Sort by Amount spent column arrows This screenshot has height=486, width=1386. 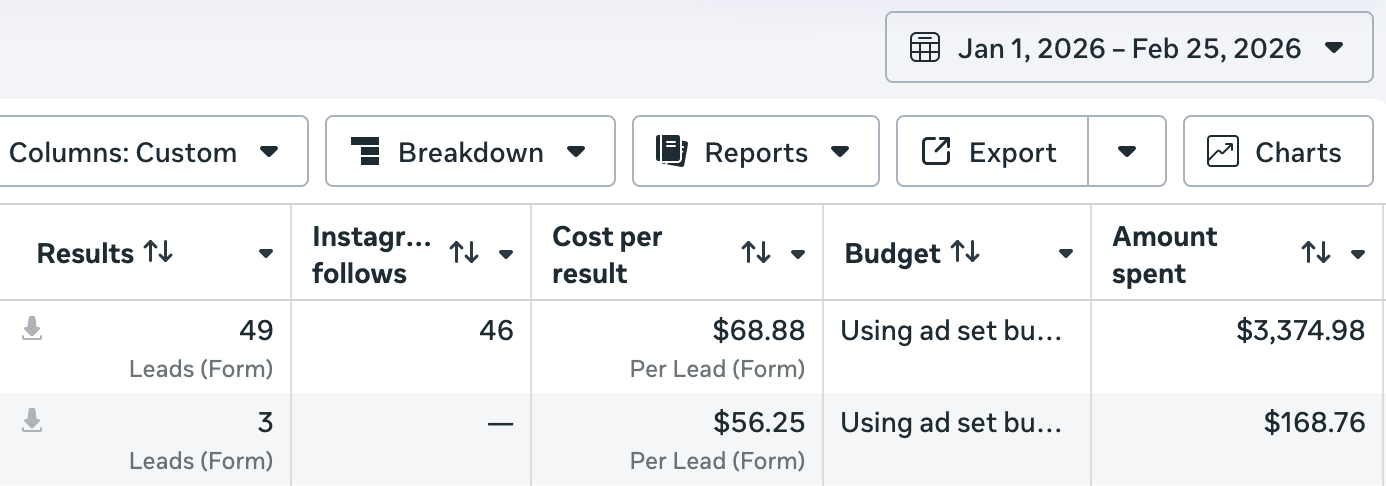[1316, 254]
